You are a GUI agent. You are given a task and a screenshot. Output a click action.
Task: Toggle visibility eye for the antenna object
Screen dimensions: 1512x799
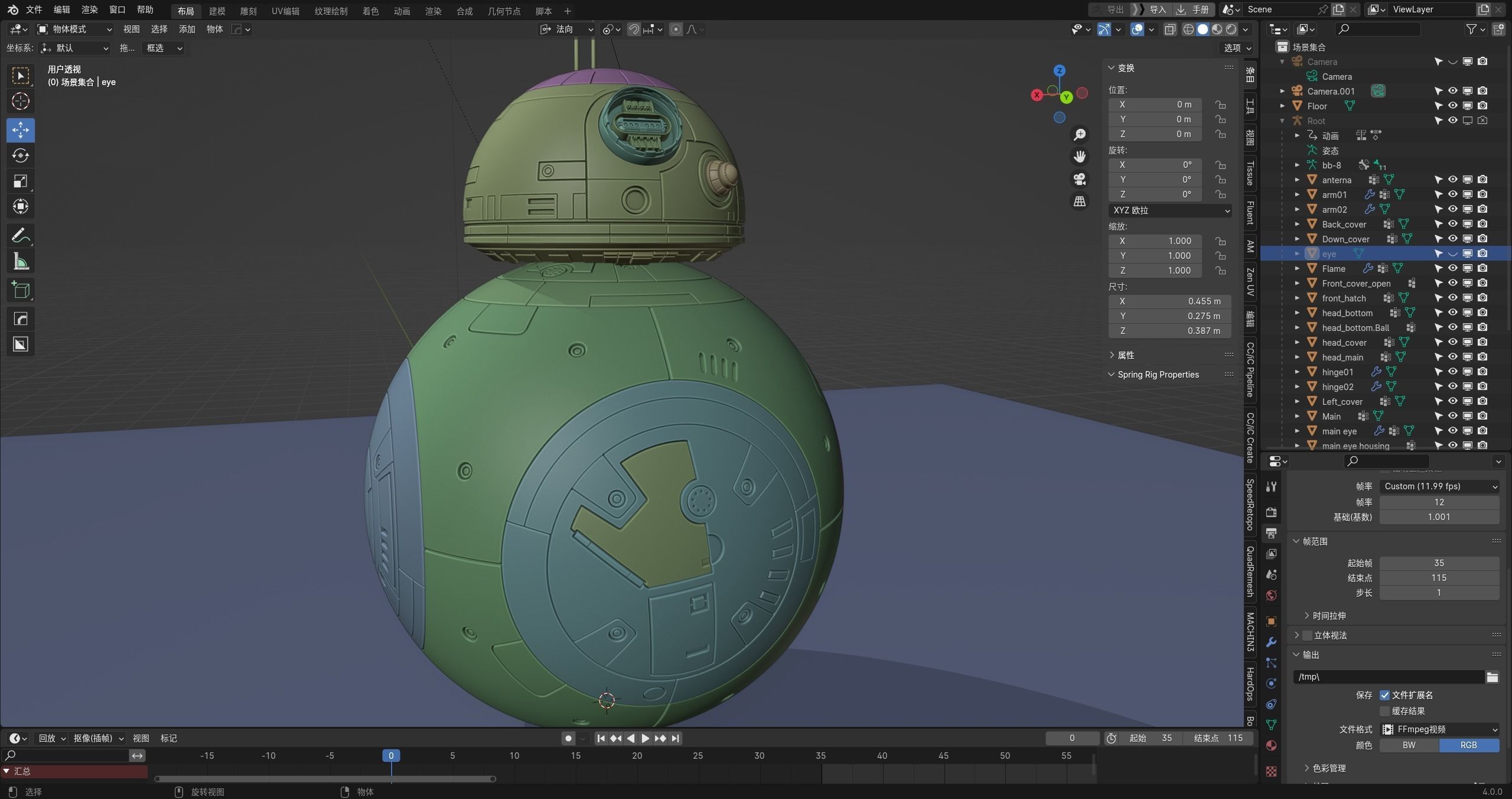1453,180
